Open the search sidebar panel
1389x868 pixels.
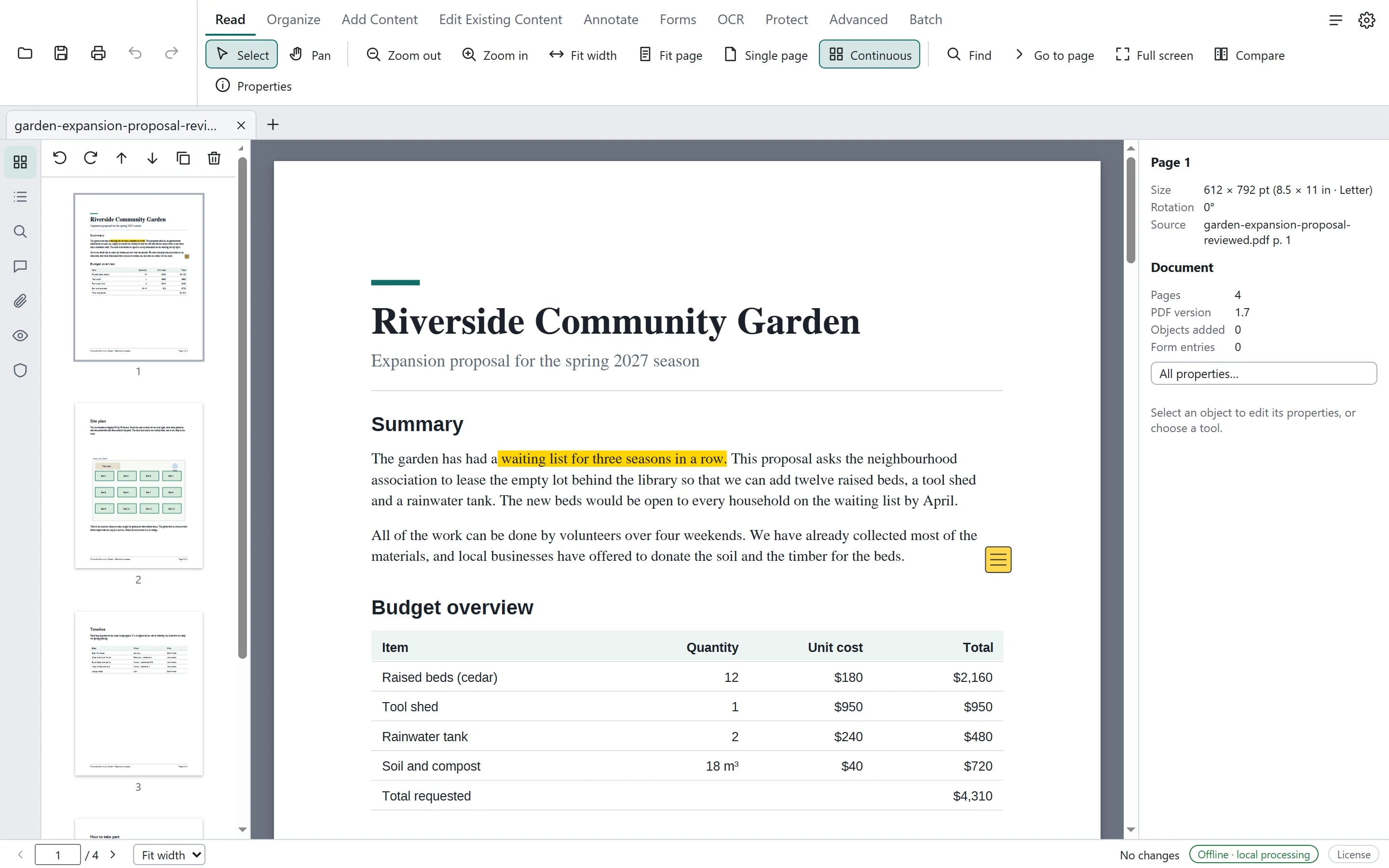click(x=20, y=232)
